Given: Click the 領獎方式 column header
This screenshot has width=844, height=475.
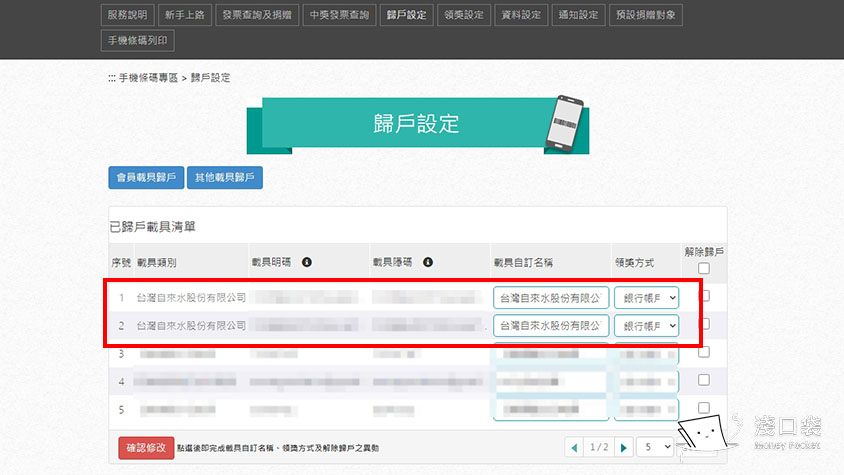Looking at the screenshot, I should pos(635,263).
